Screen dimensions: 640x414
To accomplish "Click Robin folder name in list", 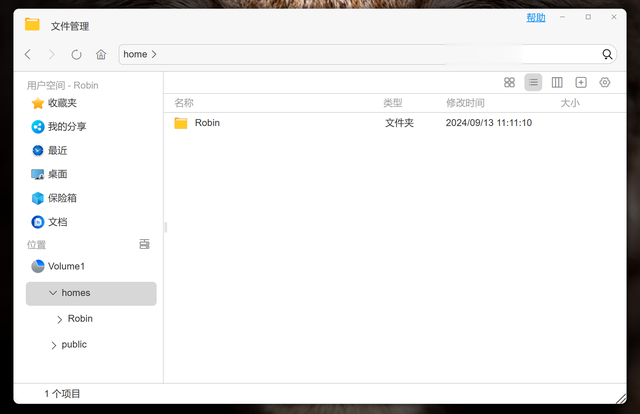I will [207, 123].
